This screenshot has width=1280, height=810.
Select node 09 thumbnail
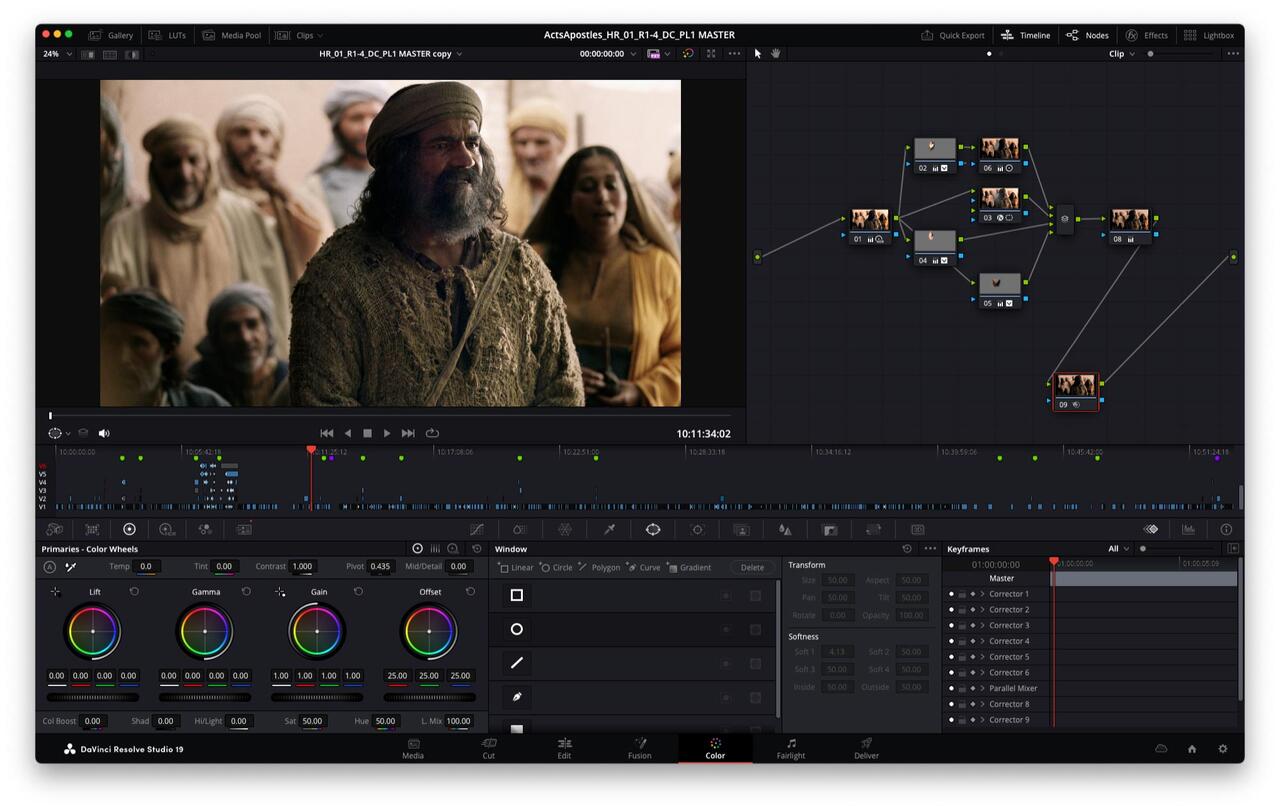coord(1076,385)
